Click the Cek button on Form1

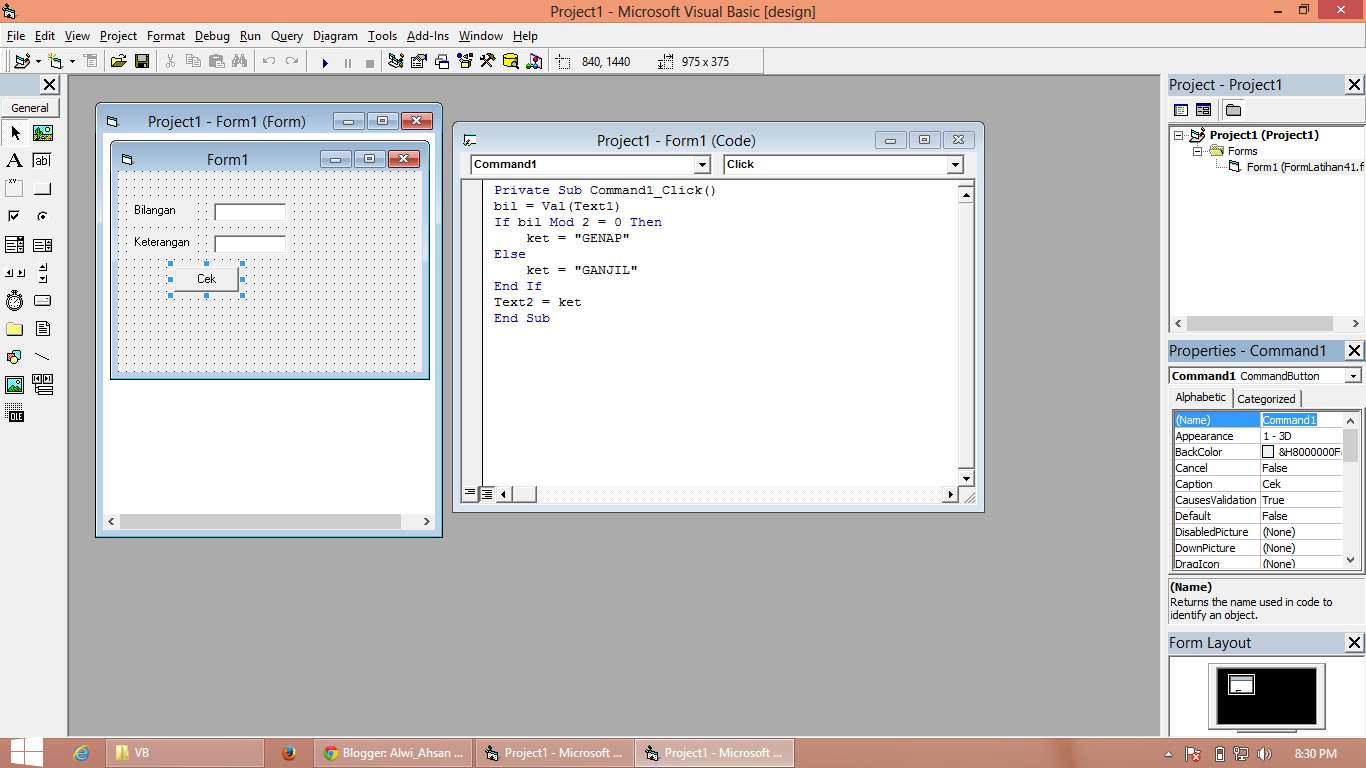[x=206, y=279]
